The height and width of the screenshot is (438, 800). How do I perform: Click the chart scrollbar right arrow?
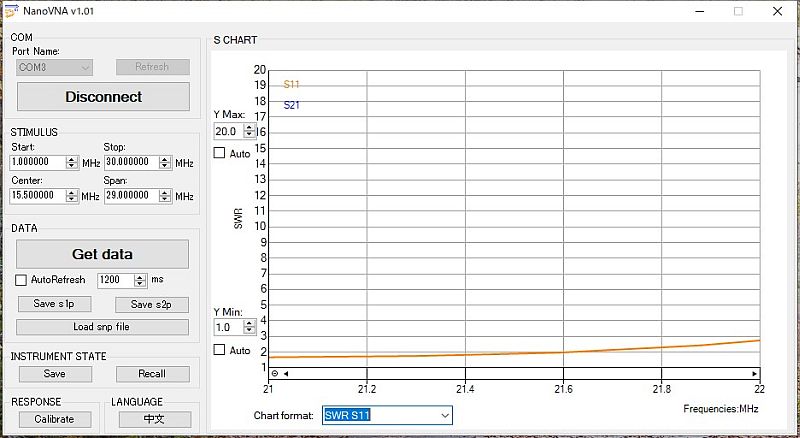[754, 373]
